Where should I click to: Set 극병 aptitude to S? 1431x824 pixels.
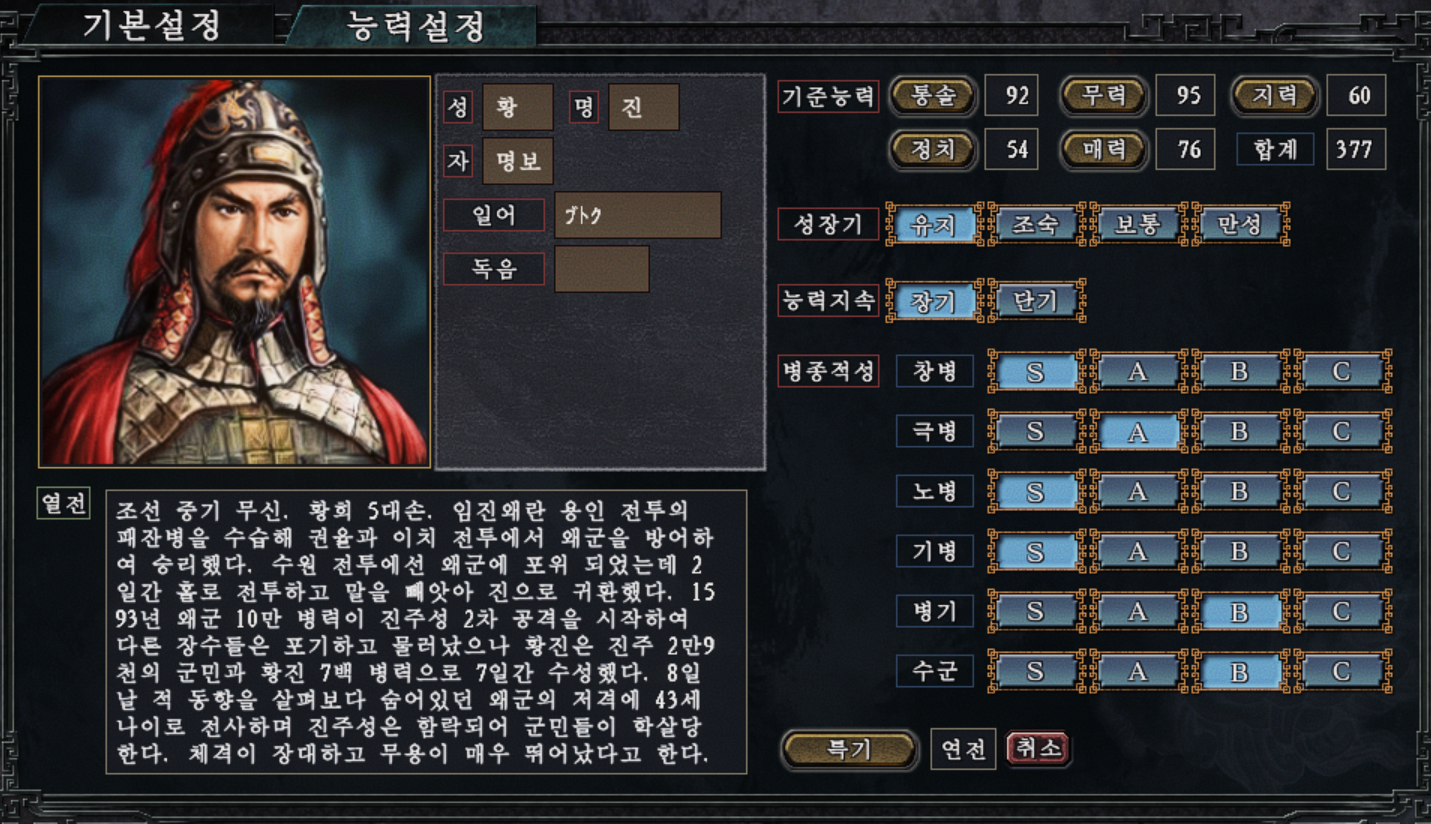[1035, 431]
